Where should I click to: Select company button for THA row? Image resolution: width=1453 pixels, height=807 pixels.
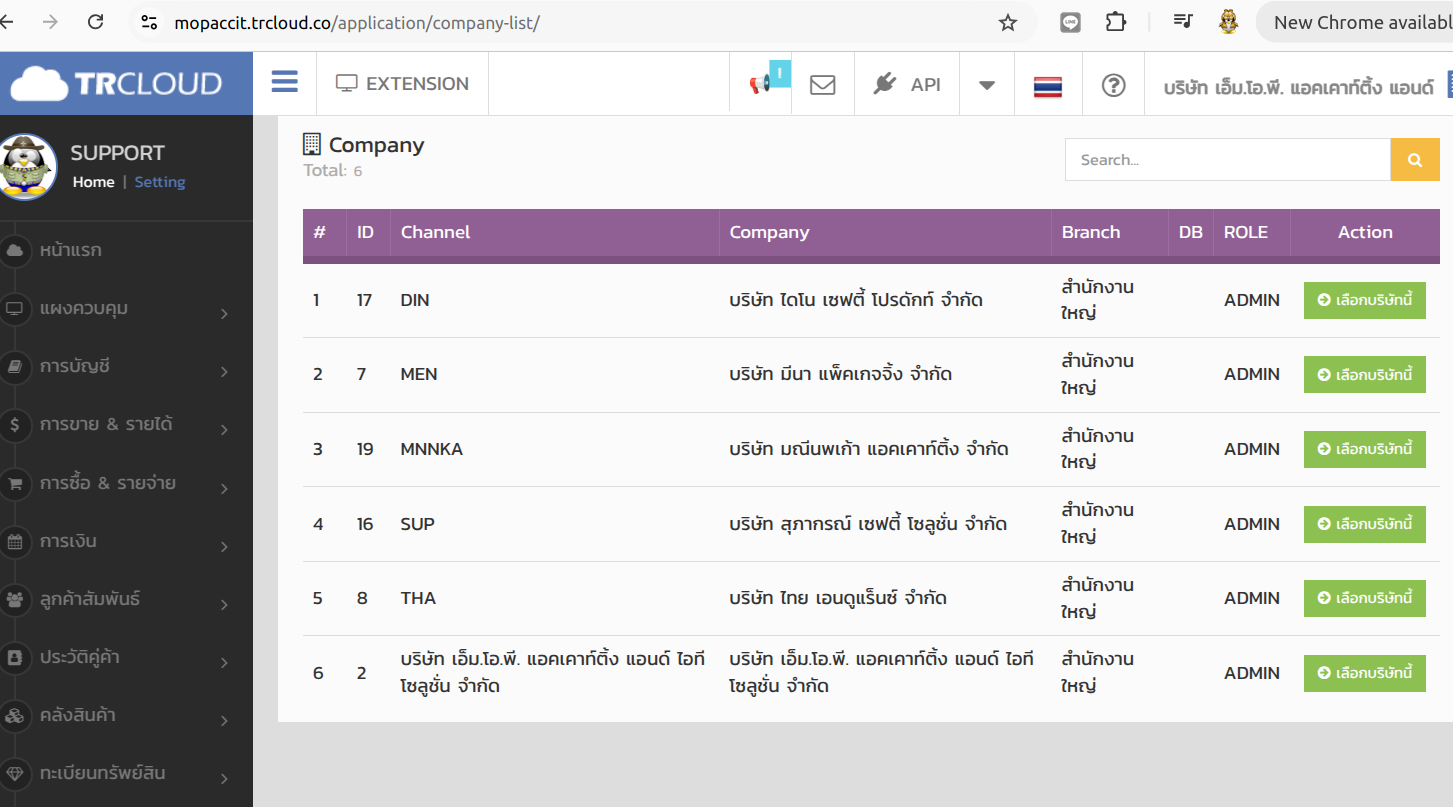pos(1364,598)
